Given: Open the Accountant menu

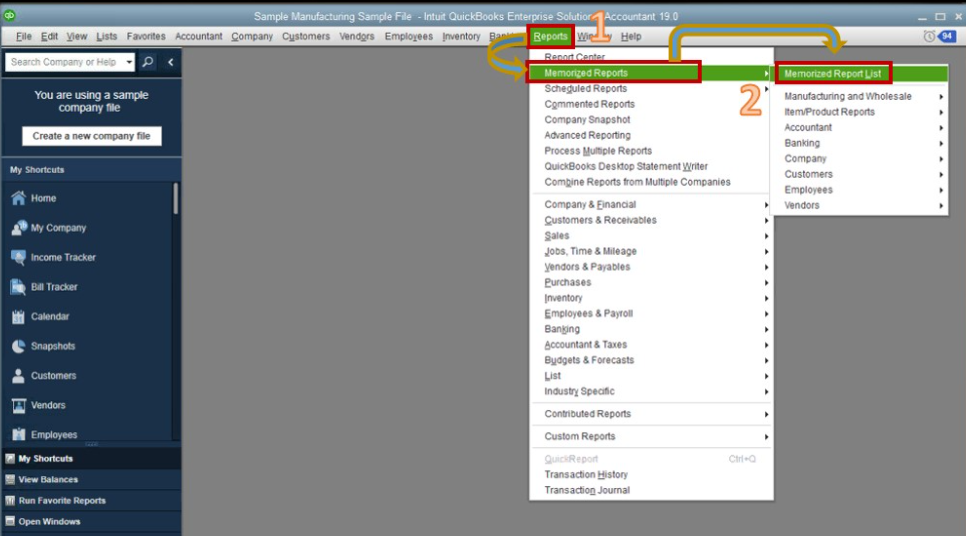Looking at the screenshot, I should tap(198, 36).
